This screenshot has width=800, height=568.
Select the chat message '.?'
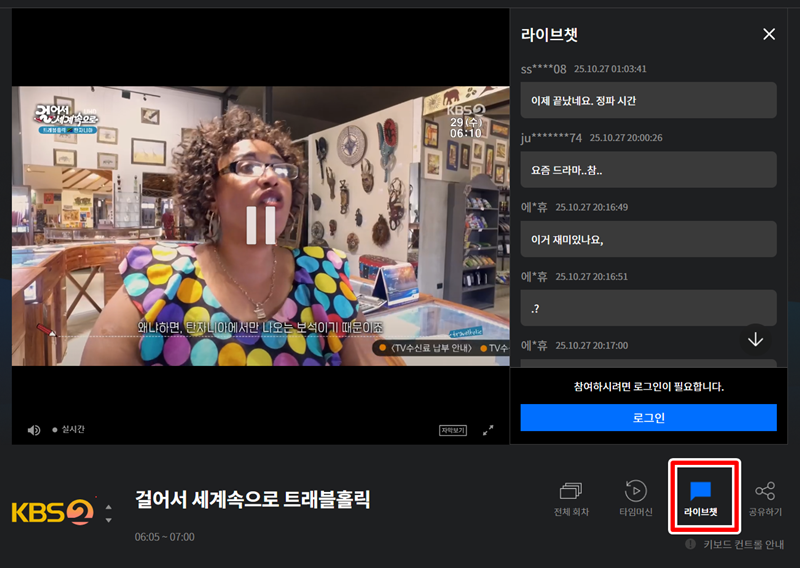(x=648, y=308)
